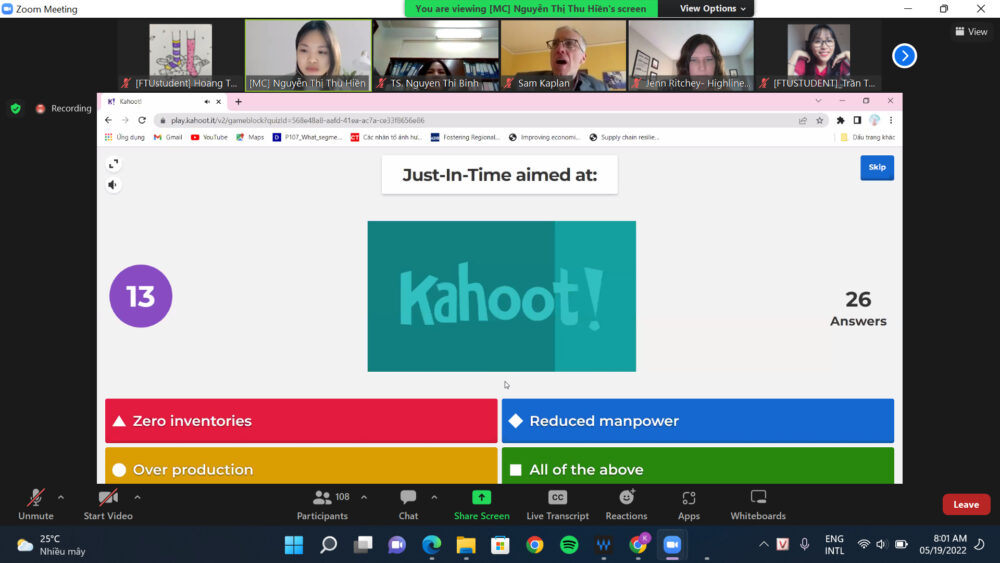This screenshot has width=1000, height=563.
Task: Choose the red answer Zero inventories
Action: point(301,421)
